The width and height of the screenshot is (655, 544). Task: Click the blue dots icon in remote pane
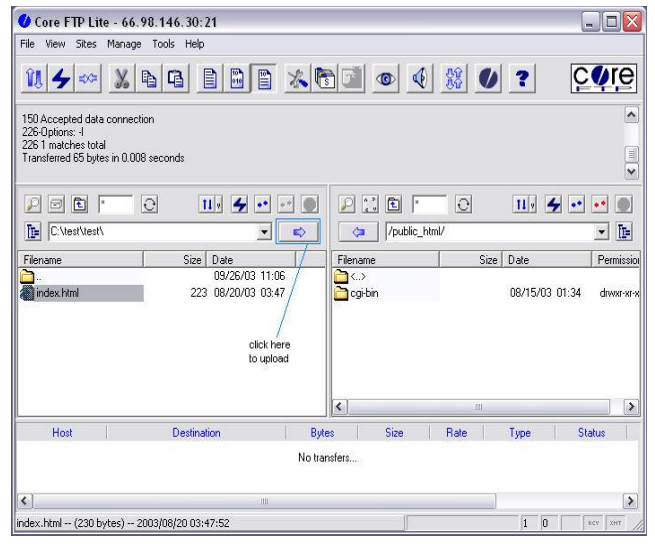[x=577, y=205]
